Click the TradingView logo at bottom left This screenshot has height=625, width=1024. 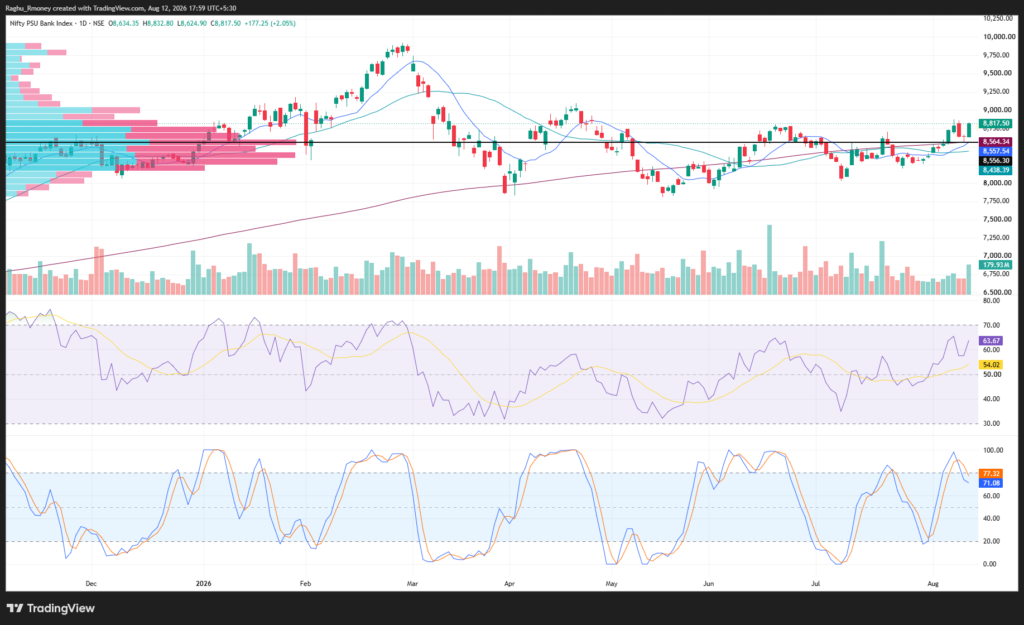(x=51, y=608)
